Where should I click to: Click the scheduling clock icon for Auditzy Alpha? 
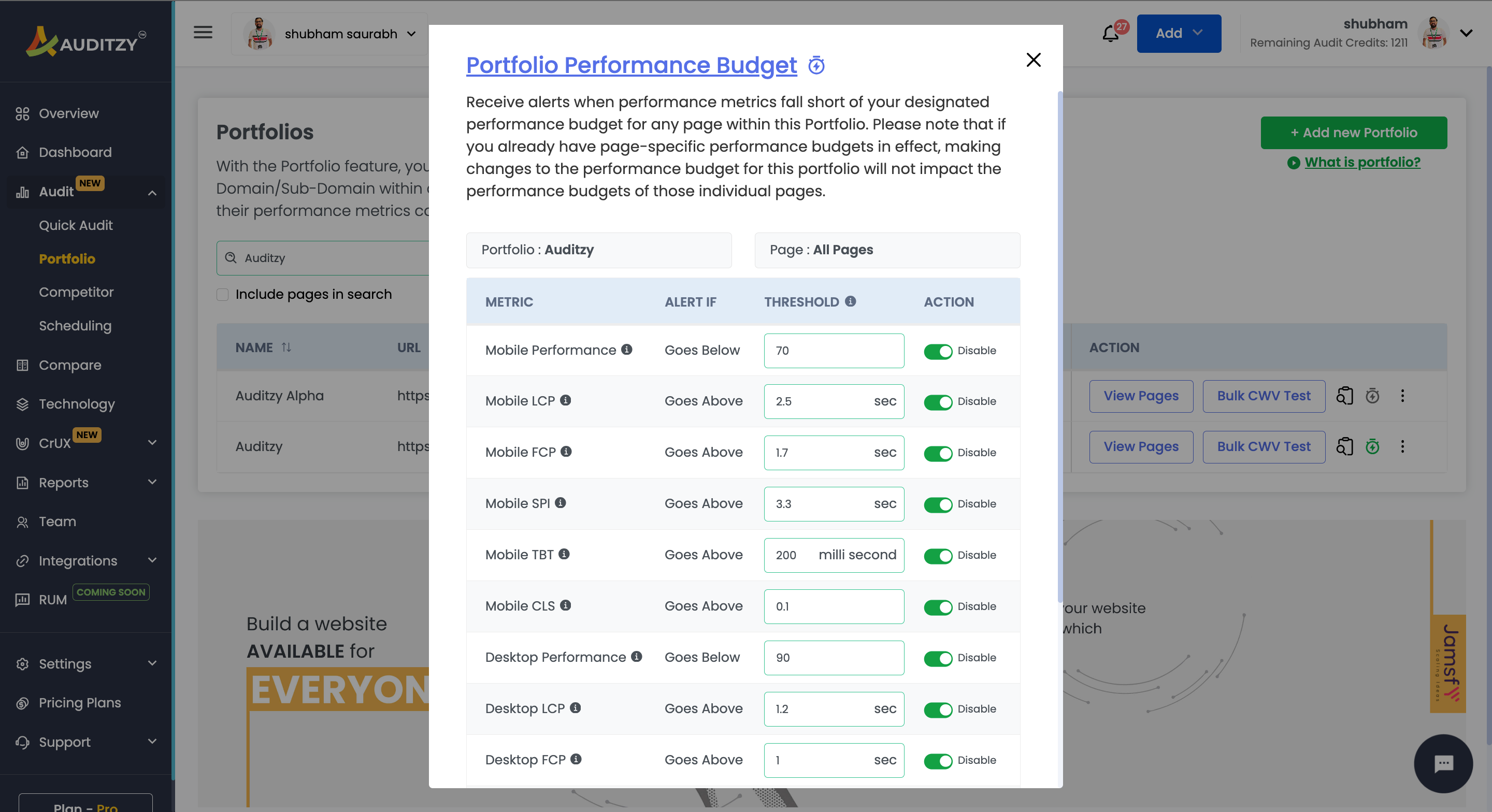1372,396
